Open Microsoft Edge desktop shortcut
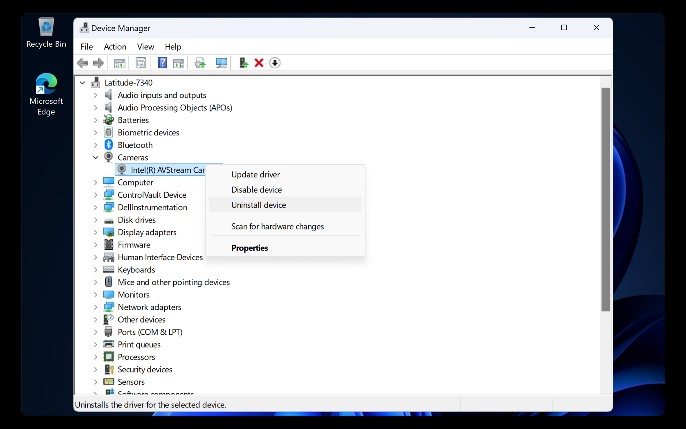This screenshot has height=429, width=686. pos(46,94)
